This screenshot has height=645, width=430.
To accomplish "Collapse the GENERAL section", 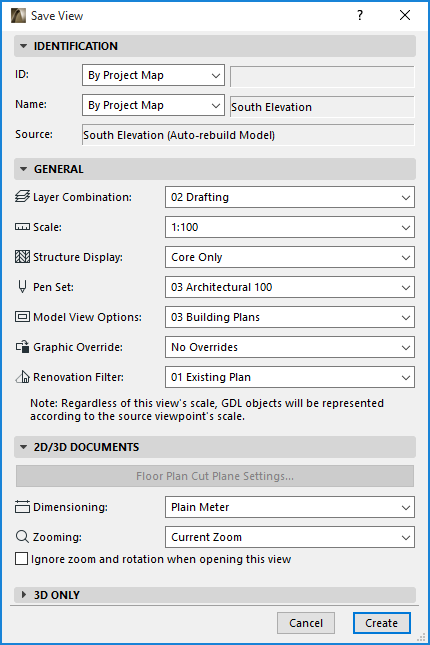I will 215,169.
